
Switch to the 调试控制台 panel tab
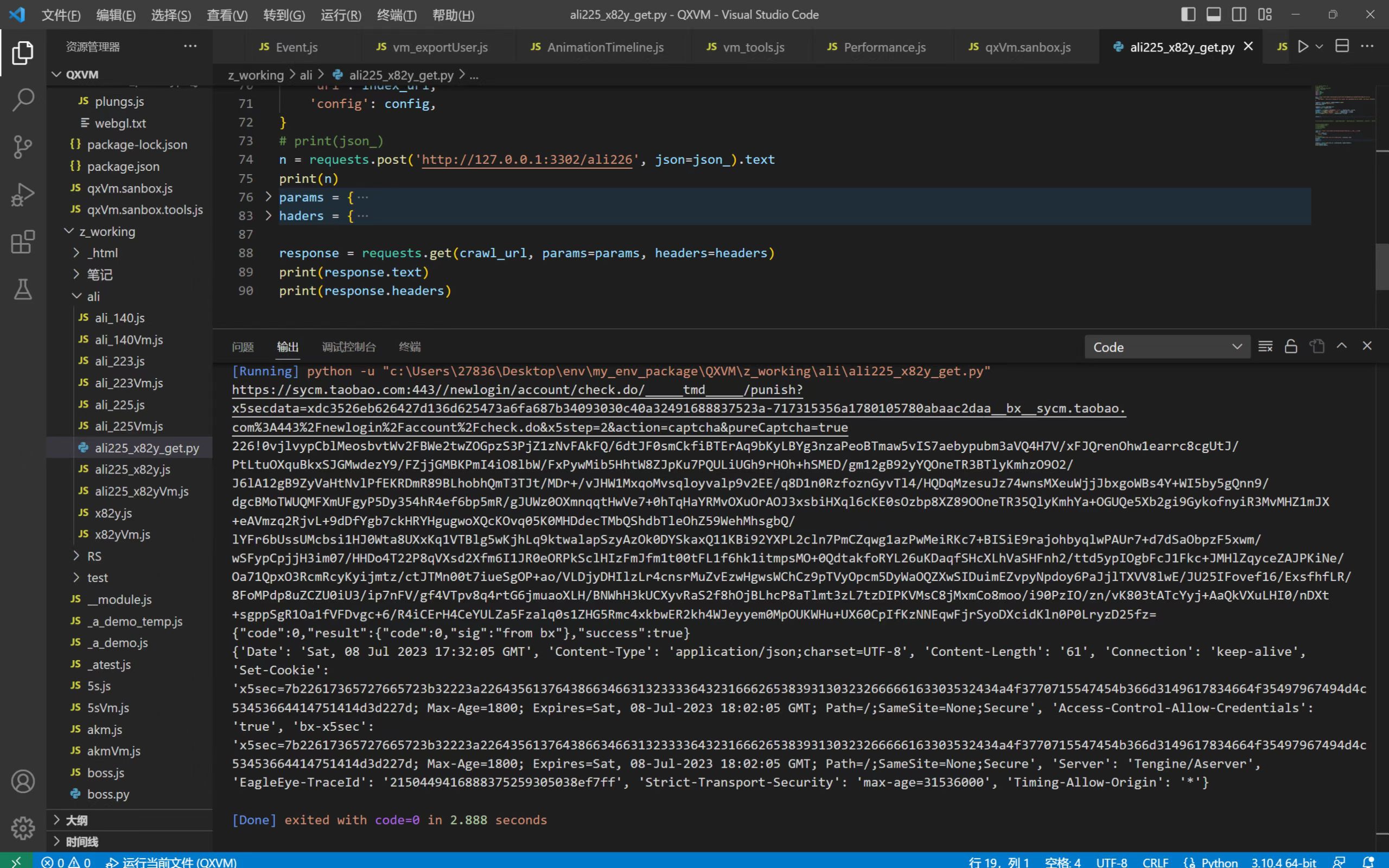[x=348, y=347]
